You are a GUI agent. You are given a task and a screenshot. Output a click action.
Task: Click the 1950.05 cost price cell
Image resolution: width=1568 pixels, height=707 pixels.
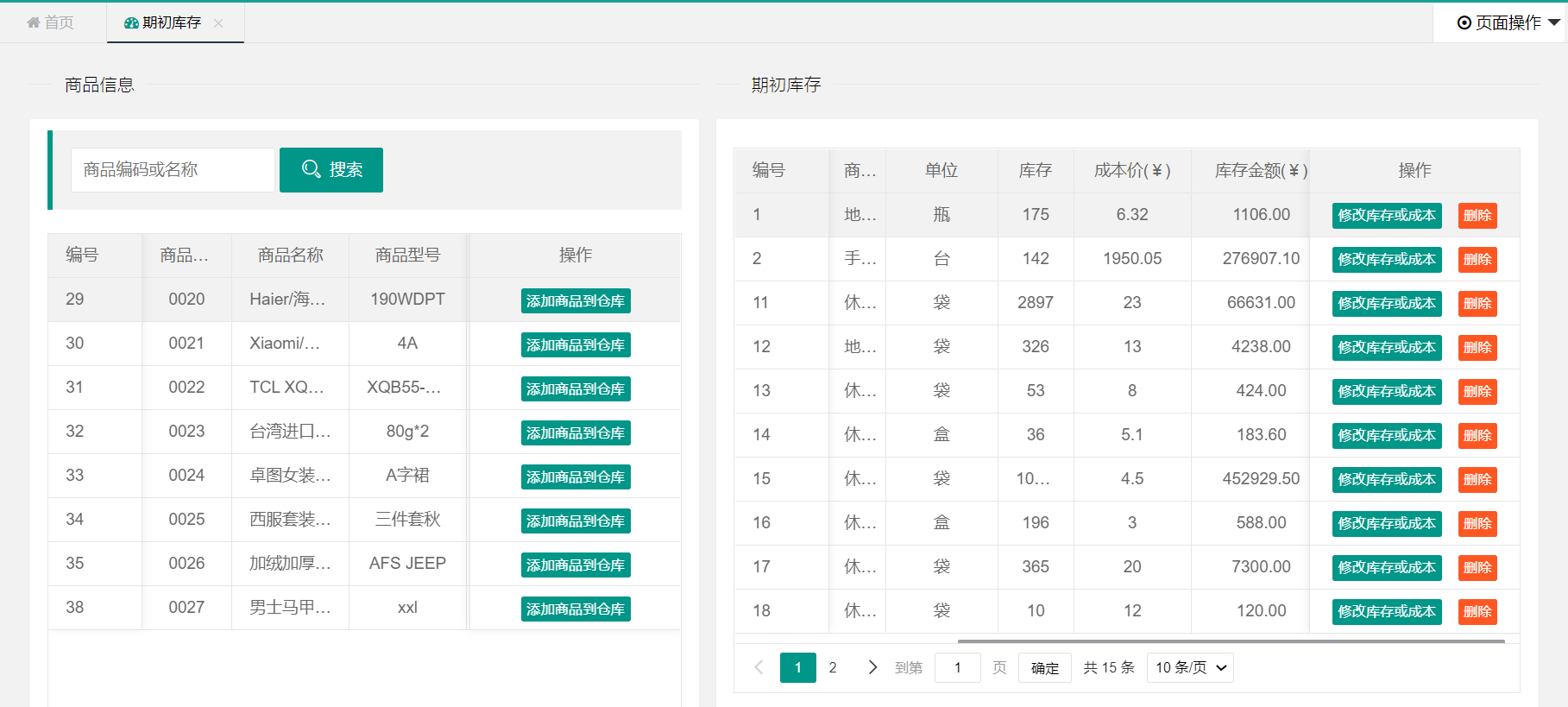[x=1132, y=259]
